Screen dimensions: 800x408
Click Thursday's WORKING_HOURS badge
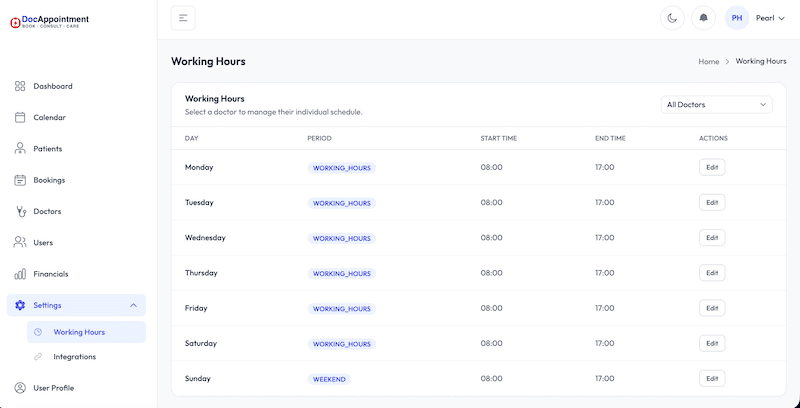(x=342, y=273)
